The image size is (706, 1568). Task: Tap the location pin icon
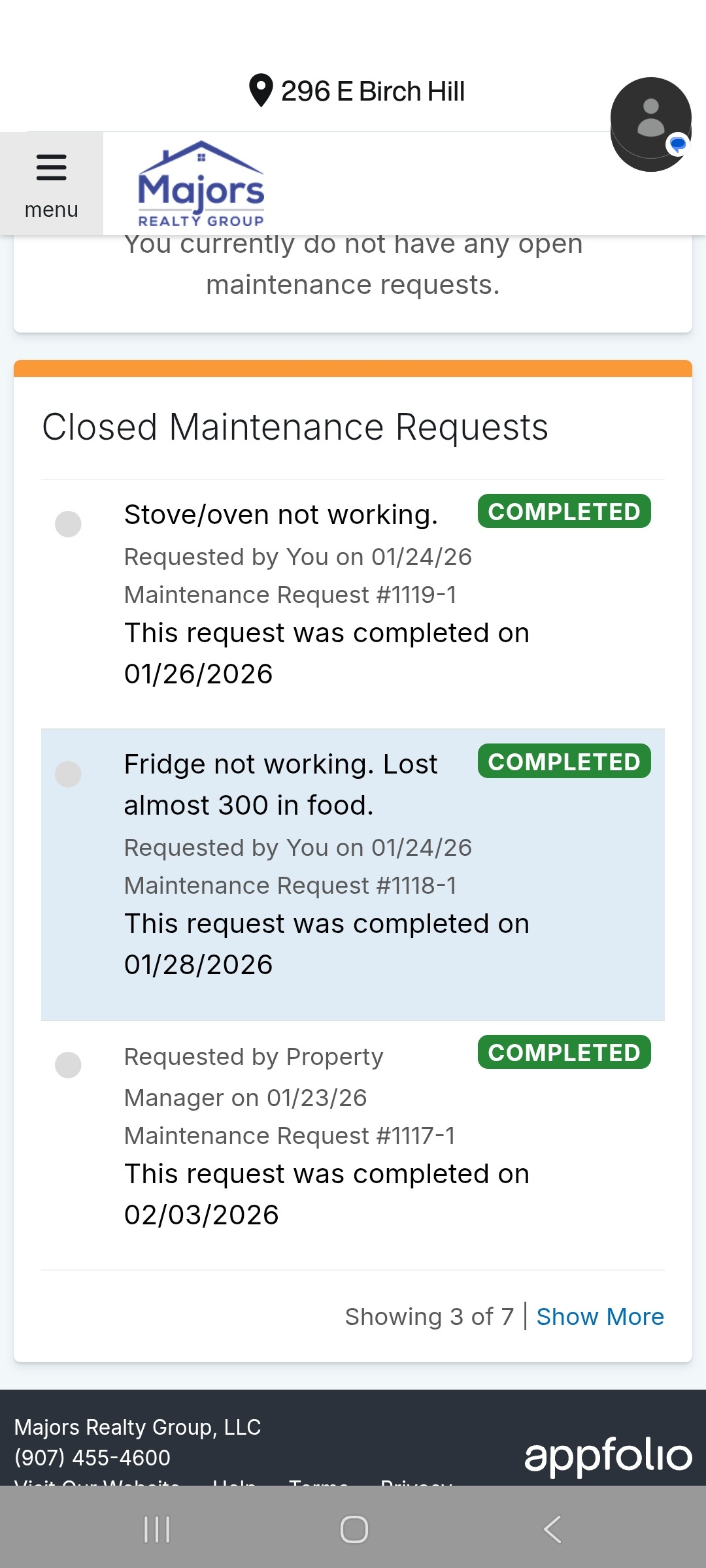point(261,91)
